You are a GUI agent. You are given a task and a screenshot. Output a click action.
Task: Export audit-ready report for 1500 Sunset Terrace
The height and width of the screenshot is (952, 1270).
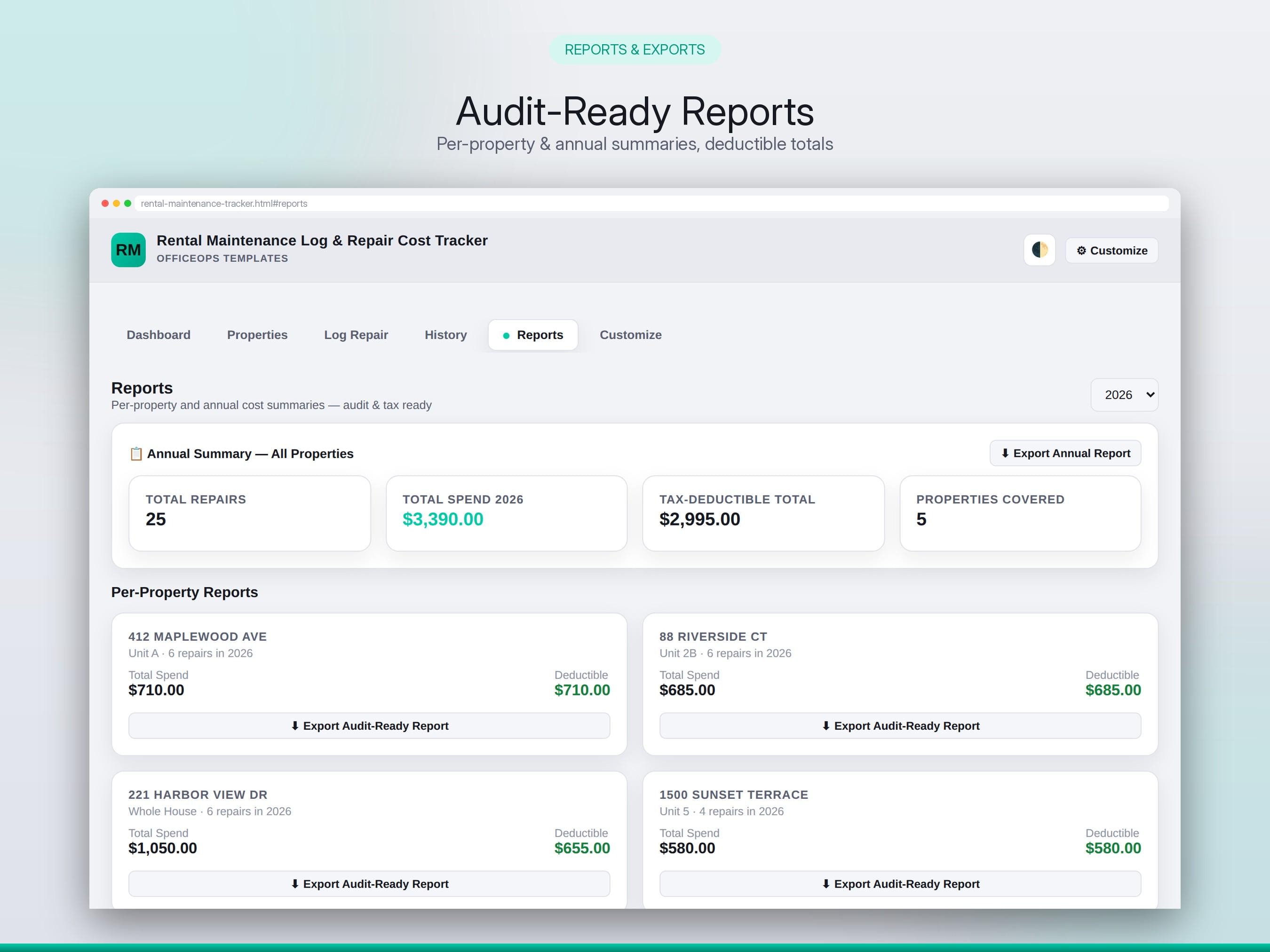coord(900,884)
